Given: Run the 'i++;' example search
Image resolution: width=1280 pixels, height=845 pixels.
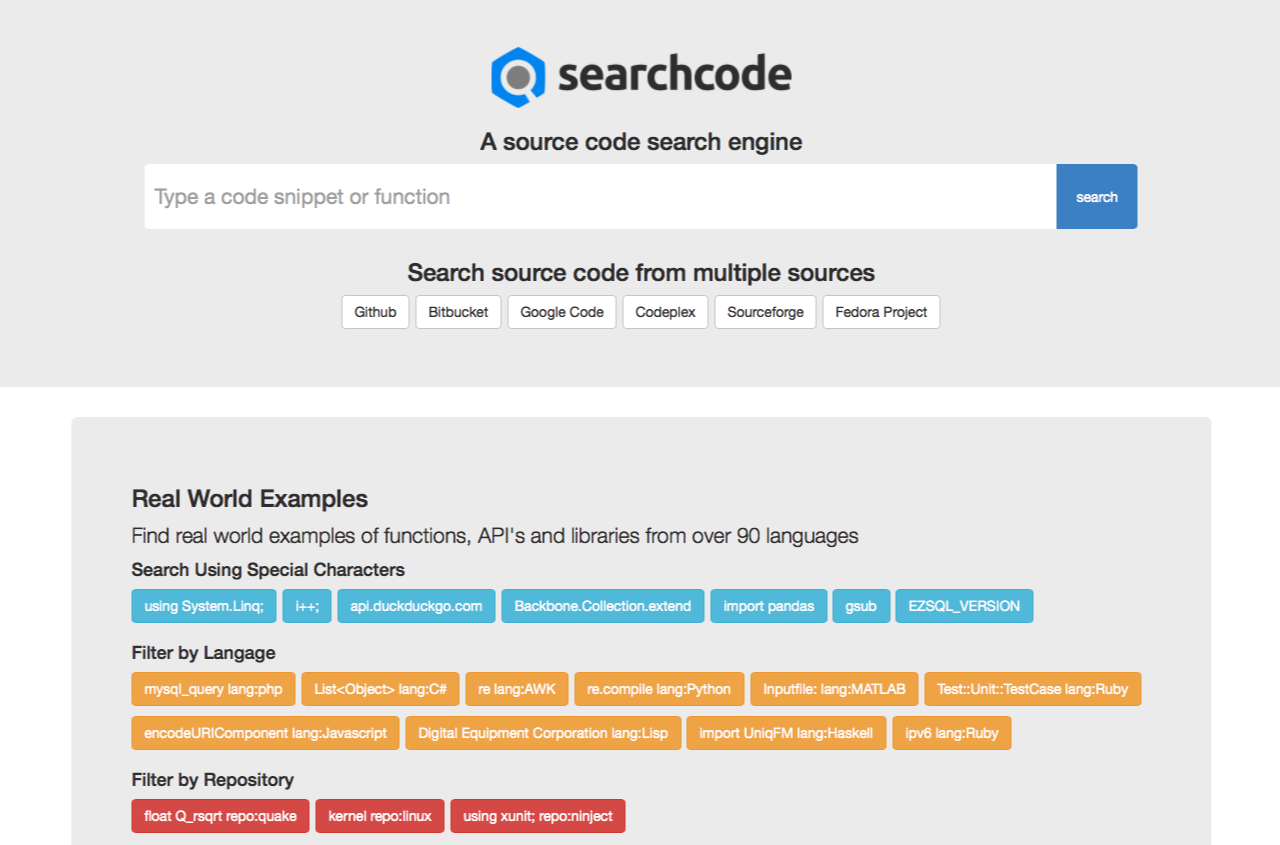Looking at the screenshot, I should (307, 606).
